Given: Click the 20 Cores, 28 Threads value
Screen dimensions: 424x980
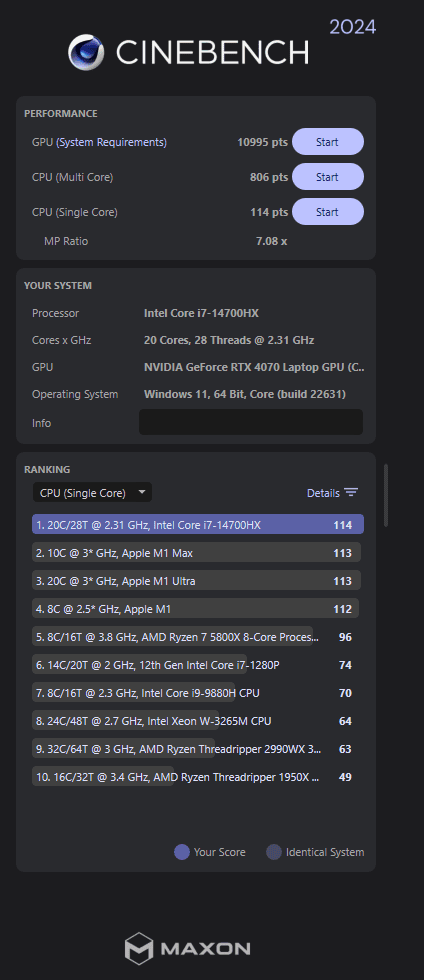Looking at the screenshot, I should (x=229, y=341).
